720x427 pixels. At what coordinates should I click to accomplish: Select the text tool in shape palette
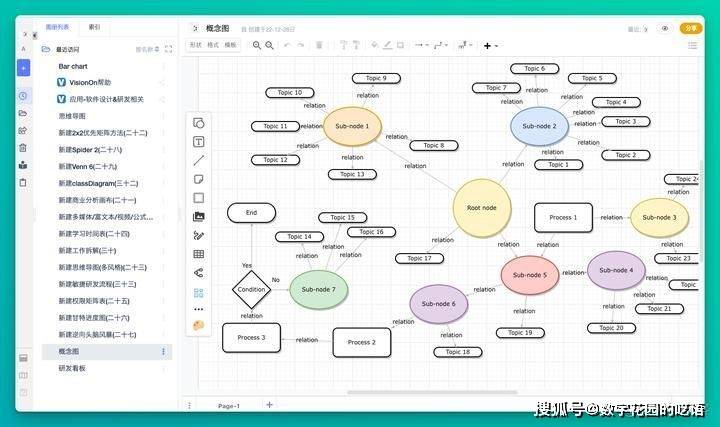pyautogui.click(x=198, y=142)
